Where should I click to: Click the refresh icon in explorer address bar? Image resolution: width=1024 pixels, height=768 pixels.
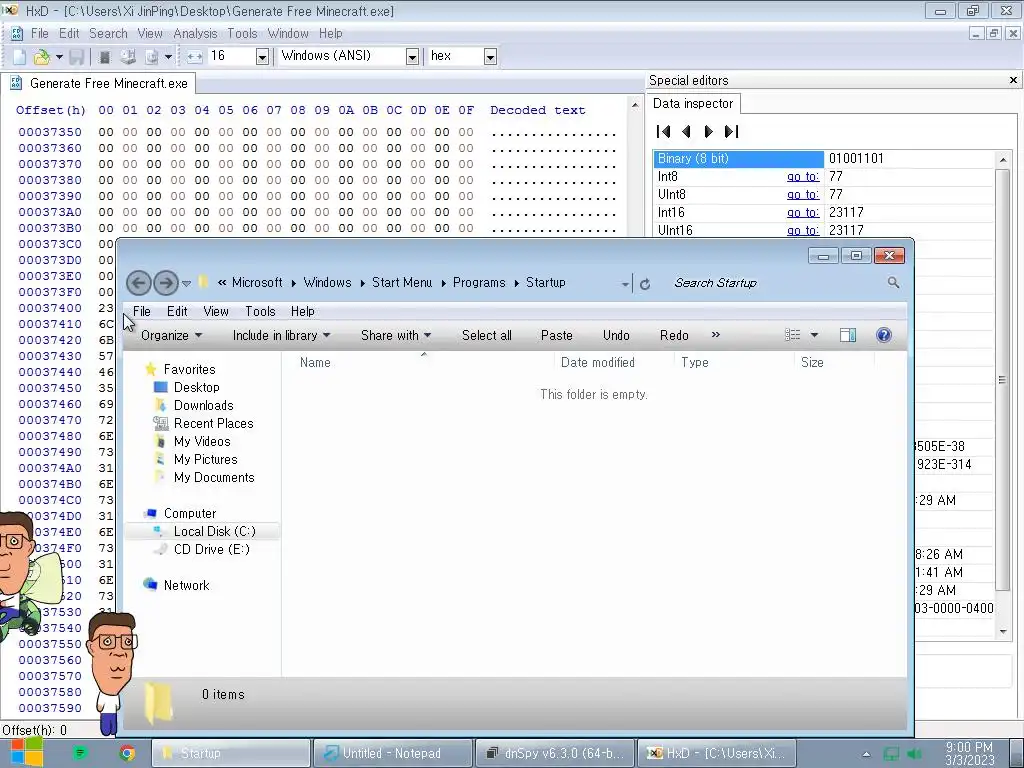(645, 283)
